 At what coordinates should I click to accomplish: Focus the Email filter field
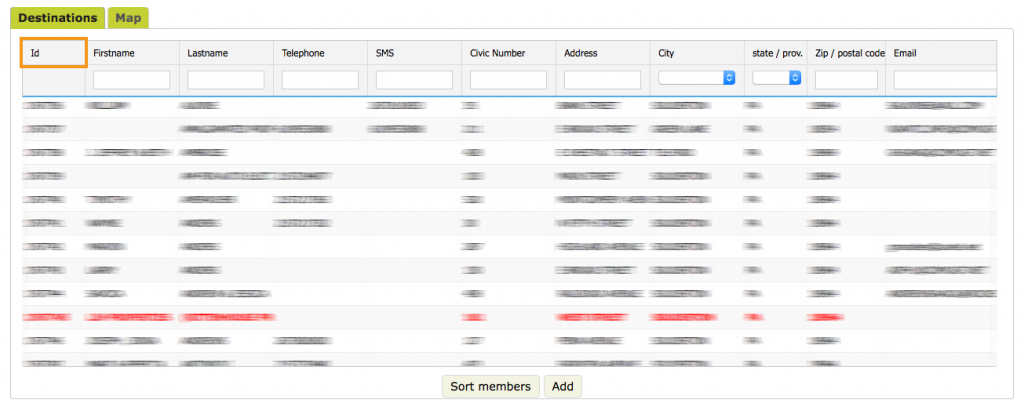tap(945, 80)
